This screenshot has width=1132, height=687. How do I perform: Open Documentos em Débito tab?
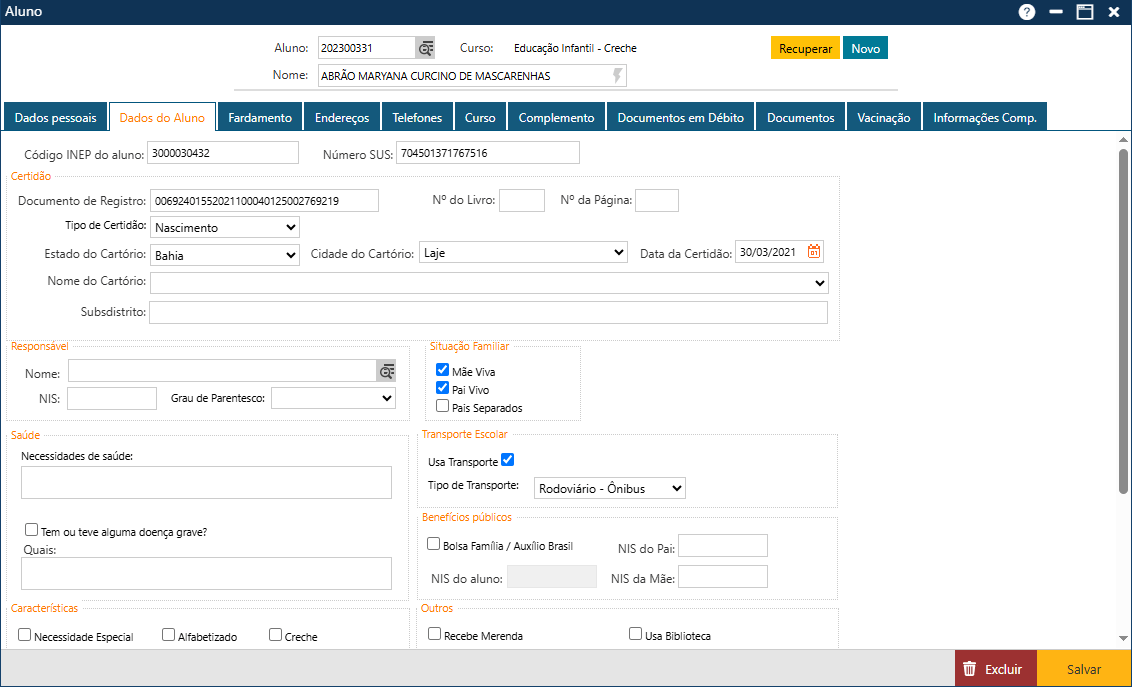coord(681,118)
